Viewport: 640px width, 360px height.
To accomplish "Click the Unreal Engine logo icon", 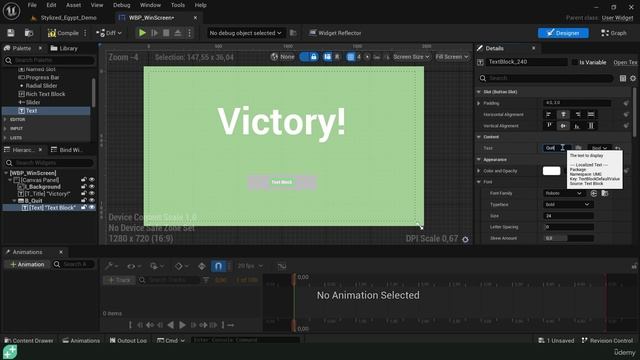I will (x=11, y=11).
